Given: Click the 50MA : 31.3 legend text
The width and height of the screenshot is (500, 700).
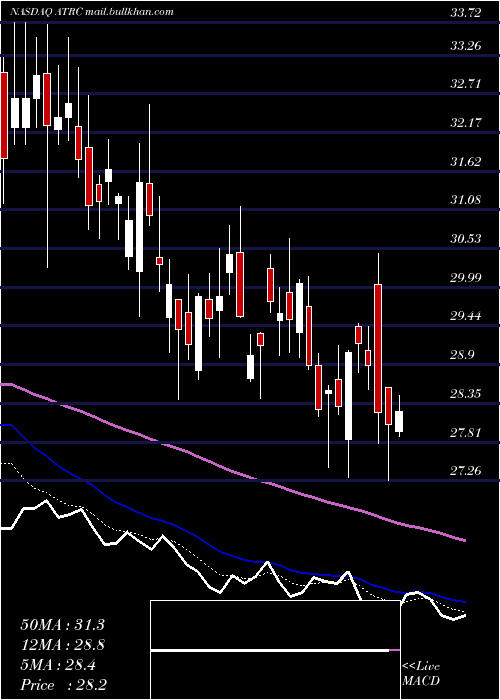Looking at the screenshot, I should (x=62, y=625).
